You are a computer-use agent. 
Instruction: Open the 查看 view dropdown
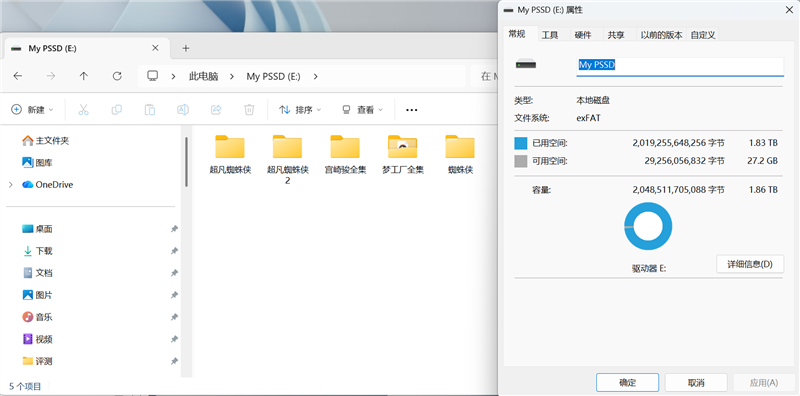(x=363, y=110)
